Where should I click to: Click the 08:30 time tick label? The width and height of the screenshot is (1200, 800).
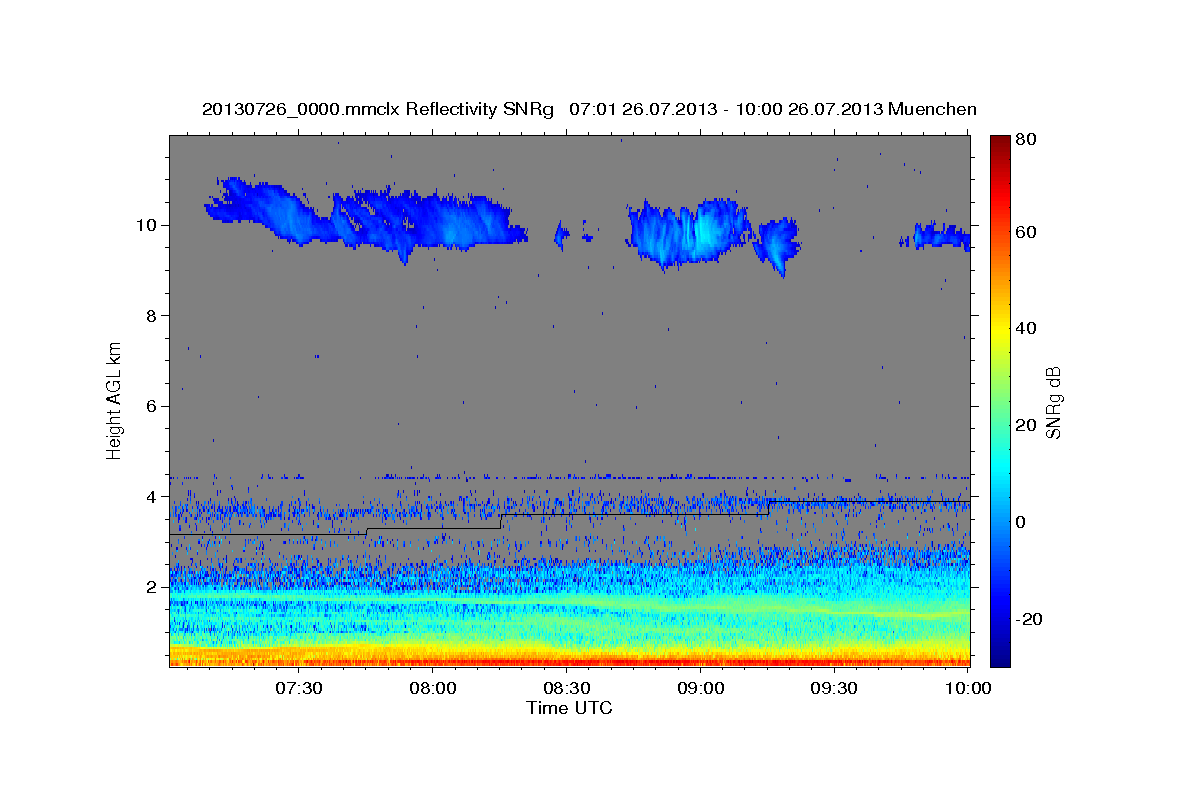click(567, 688)
